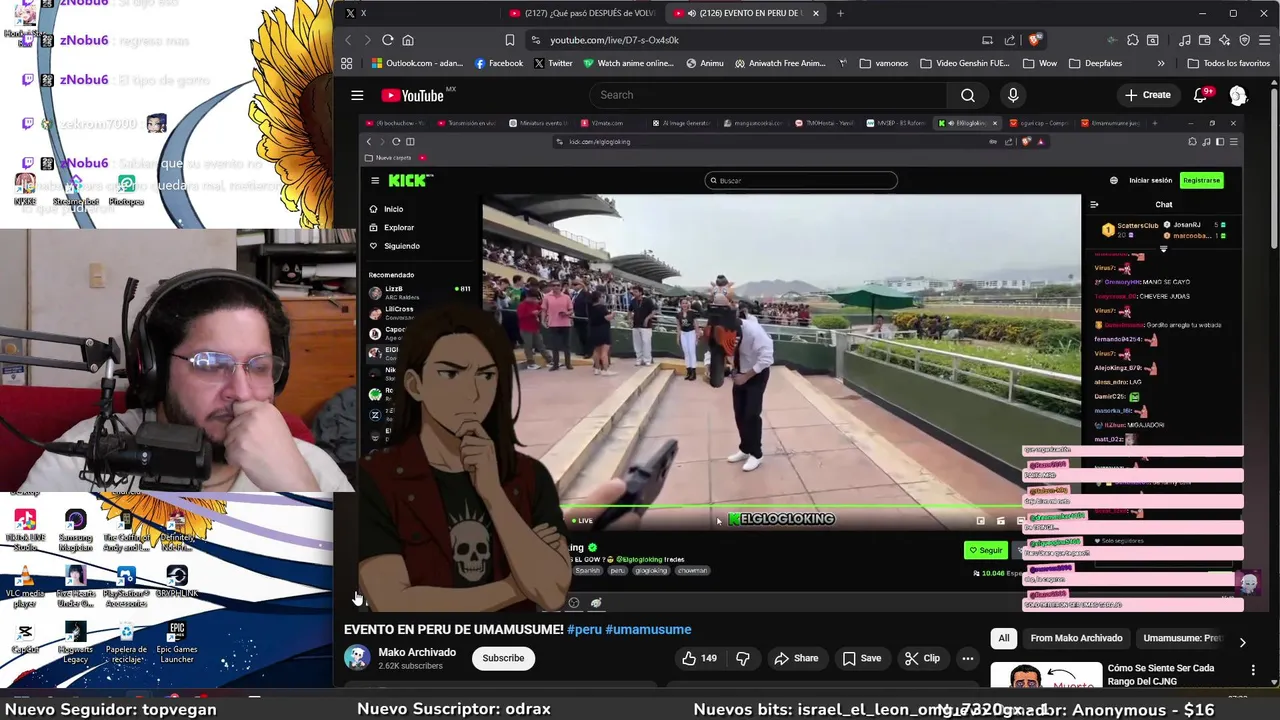1280x720 pixels.
Task: Click the YouTube search input field
Action: coord(768,95)
